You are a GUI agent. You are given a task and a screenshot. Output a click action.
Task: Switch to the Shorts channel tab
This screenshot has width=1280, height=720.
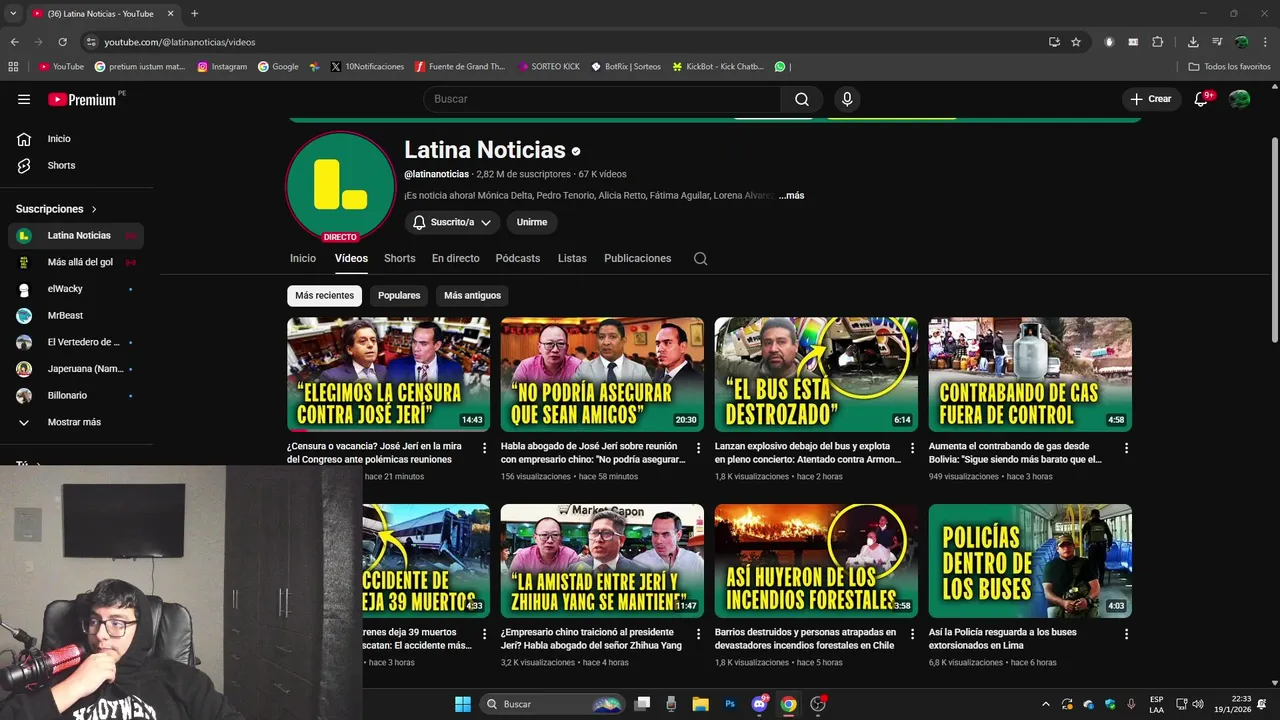tap(400, 258)
